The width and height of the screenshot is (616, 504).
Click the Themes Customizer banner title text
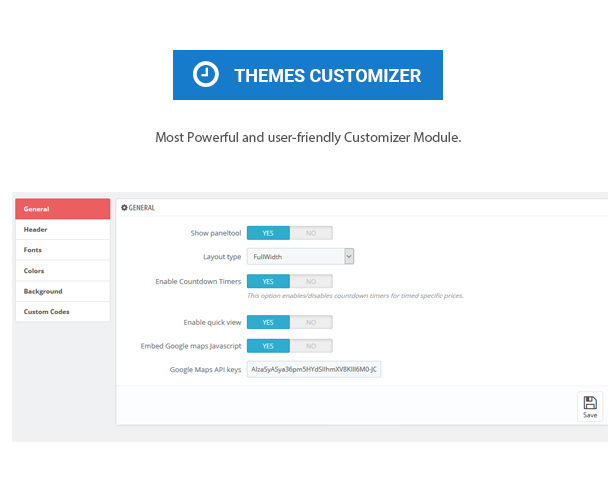327,75
